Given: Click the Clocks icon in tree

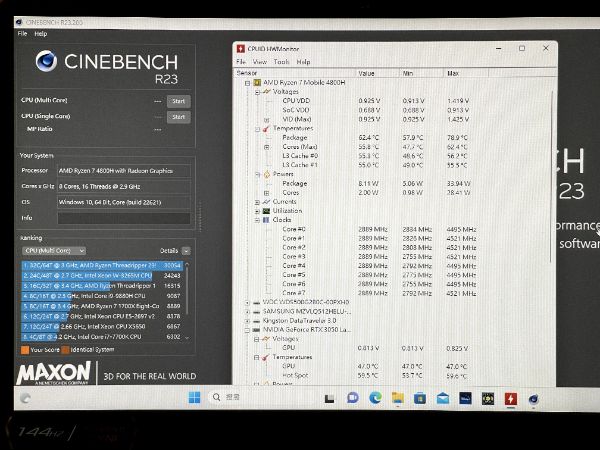Looking at the screenshot, I should click(266, 220).
